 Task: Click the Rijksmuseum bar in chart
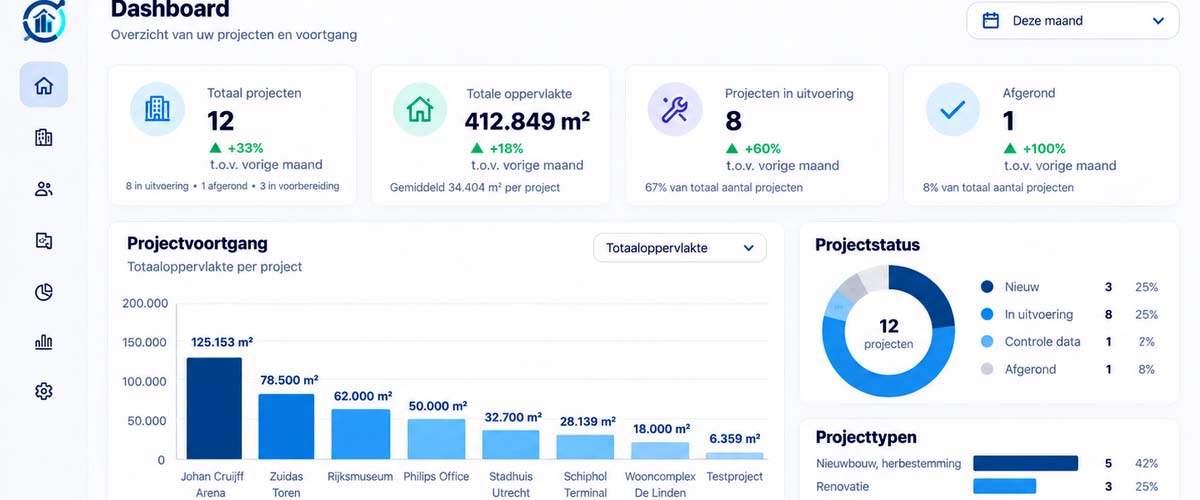(x=361, y=434)
